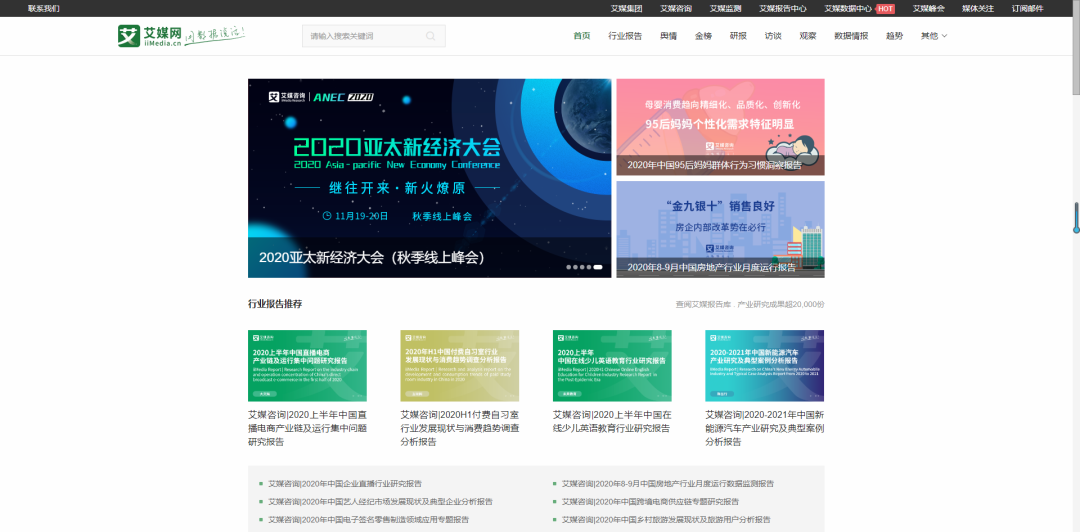Click 联系我们 in top bar
This screenshot has width=1080, height=532.
[x=44, y=8]
